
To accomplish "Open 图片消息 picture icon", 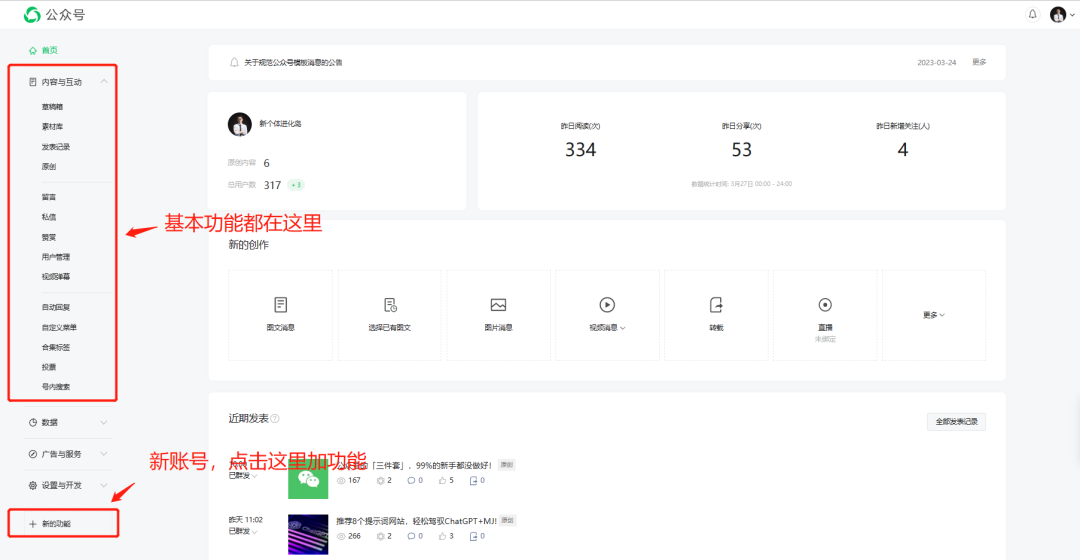I will pos(498,304).
